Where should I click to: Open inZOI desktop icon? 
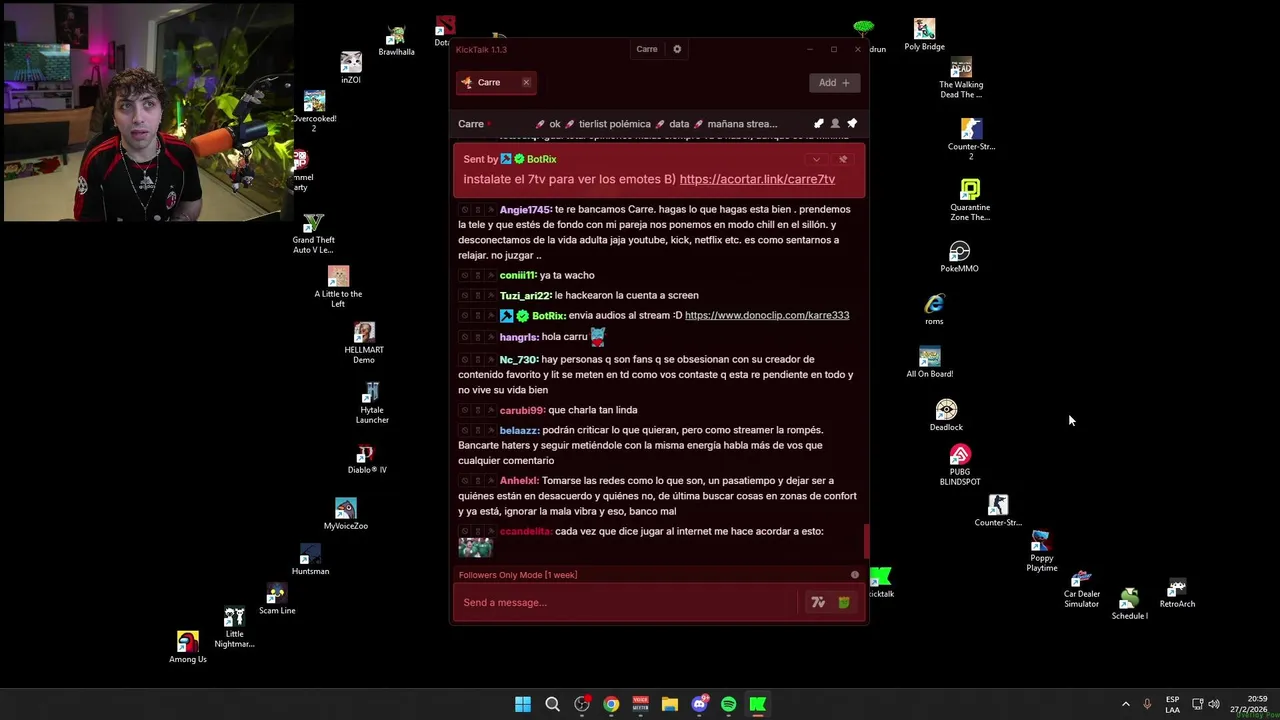coord(350,68)
